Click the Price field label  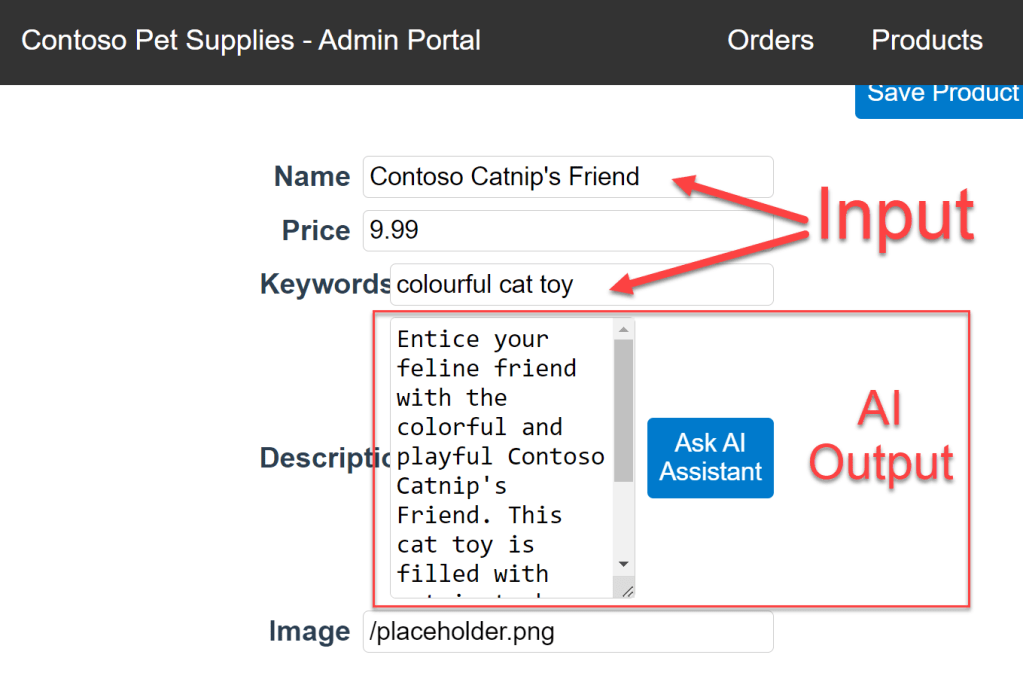pyautogui.click(x=315, y=231)
